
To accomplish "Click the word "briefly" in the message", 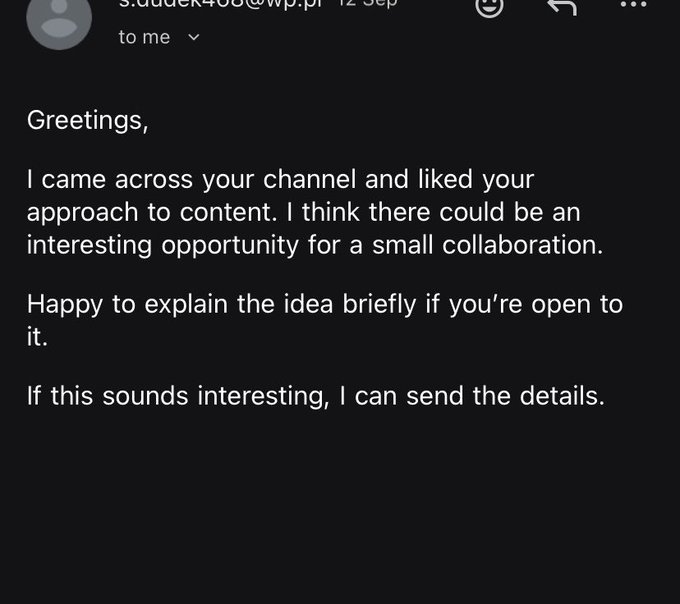I will (x=379, y=305).
